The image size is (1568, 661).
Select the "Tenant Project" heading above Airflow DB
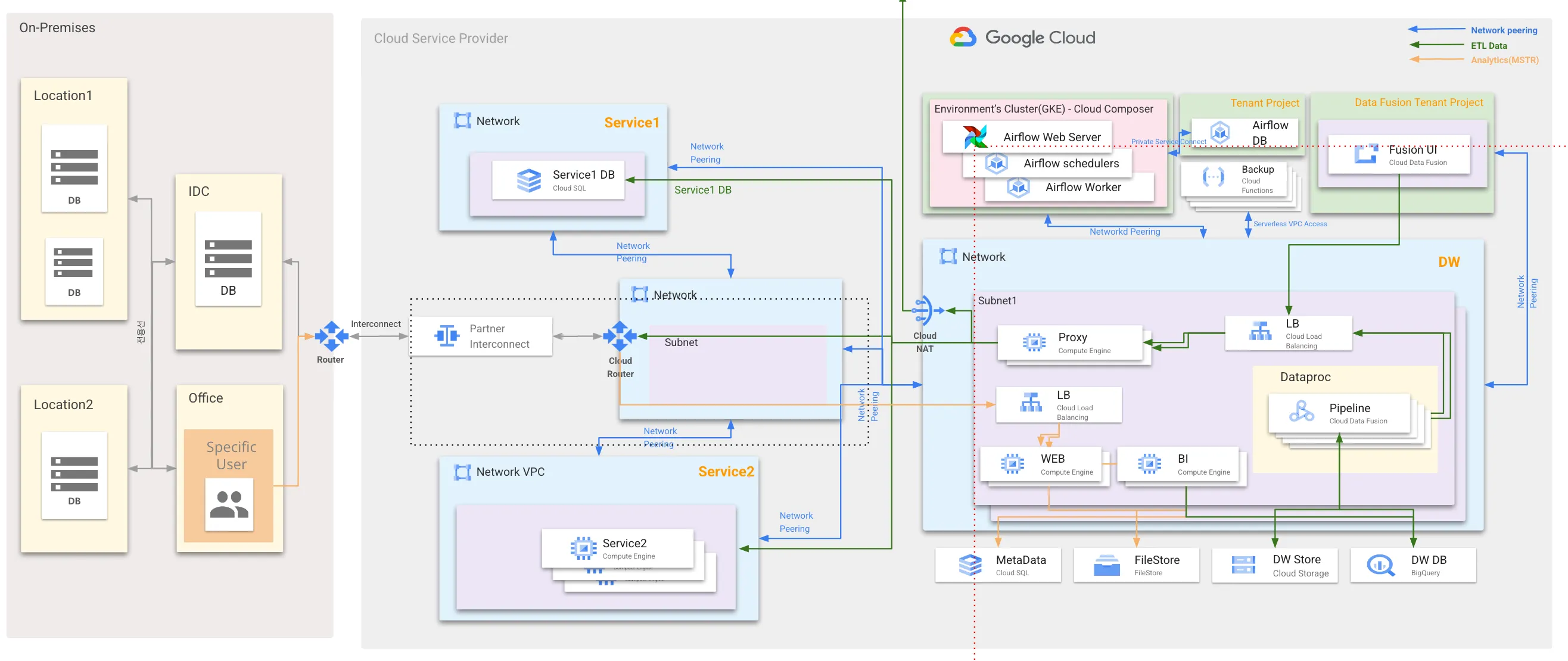pos(1264,104)
